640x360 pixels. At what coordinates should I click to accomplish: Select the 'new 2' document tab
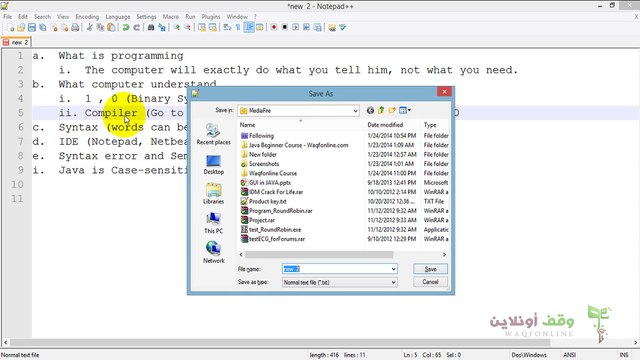pyautogui.click(x=16, y=42)
